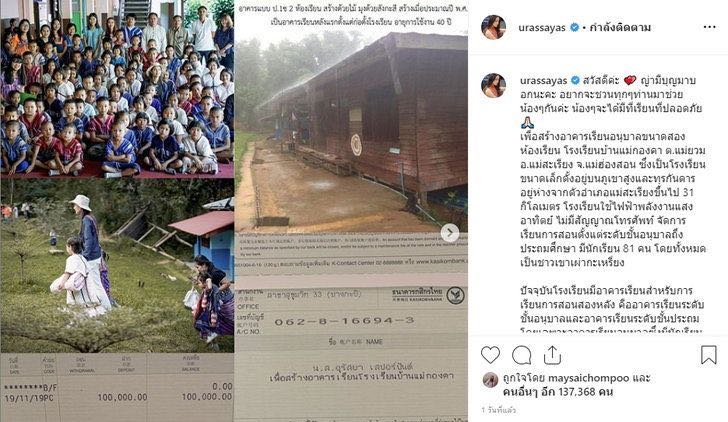728x422 pixels.
Task: Click the verified badge in the caption
Action: point(575,80)
